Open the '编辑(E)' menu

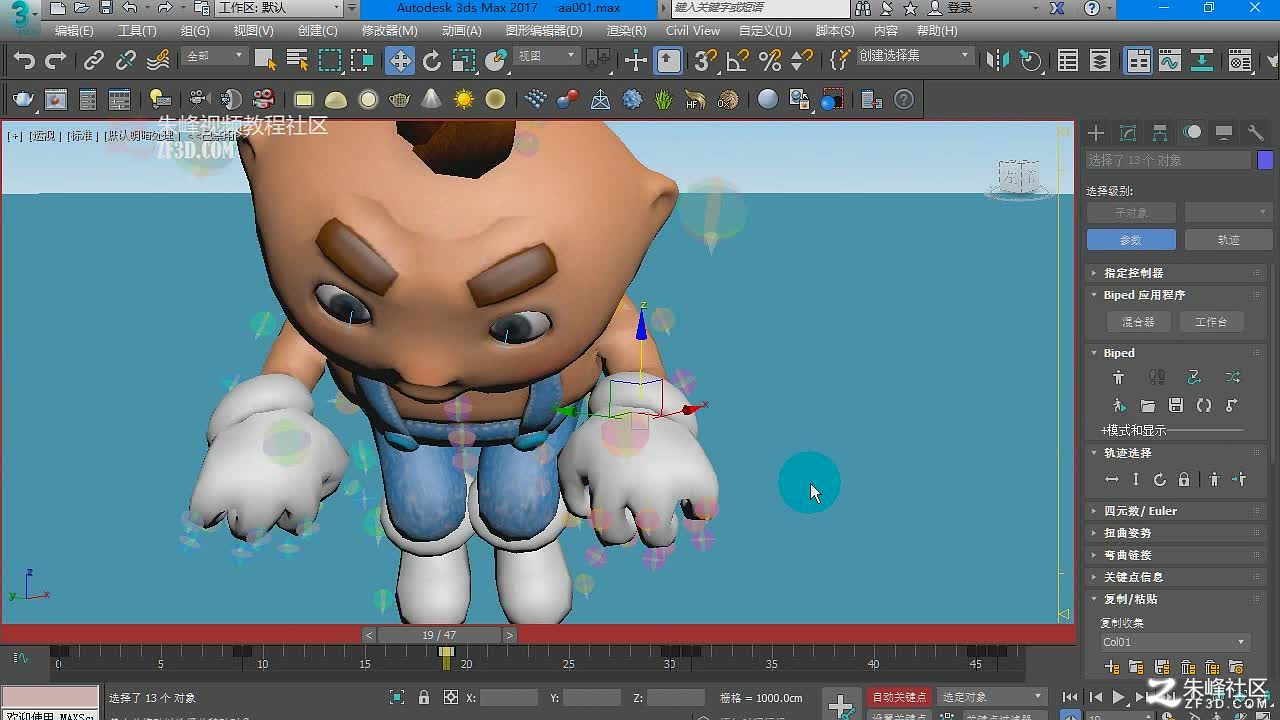point(74,31)
